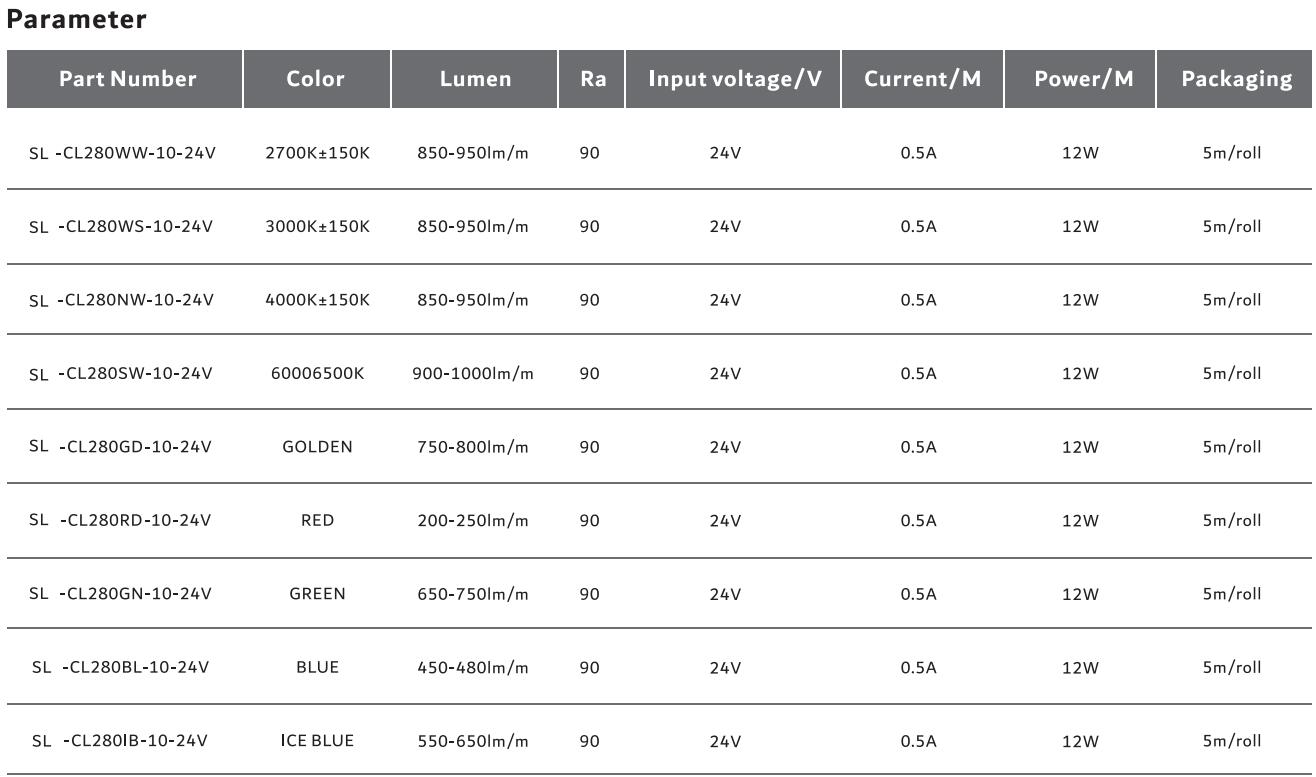Click the Part Number column header
Screen dimensions: 1316x777
point(127,79)
